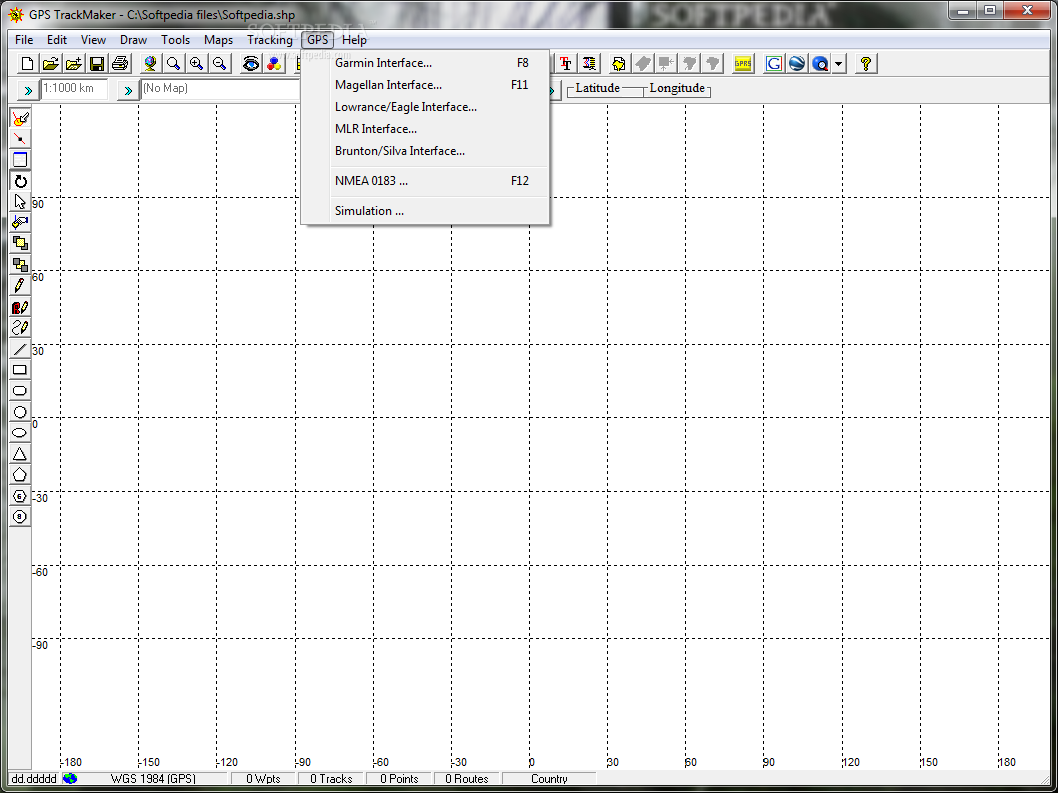
Task: Choose MLR Interface... menu entry
Action: [426, 129]
